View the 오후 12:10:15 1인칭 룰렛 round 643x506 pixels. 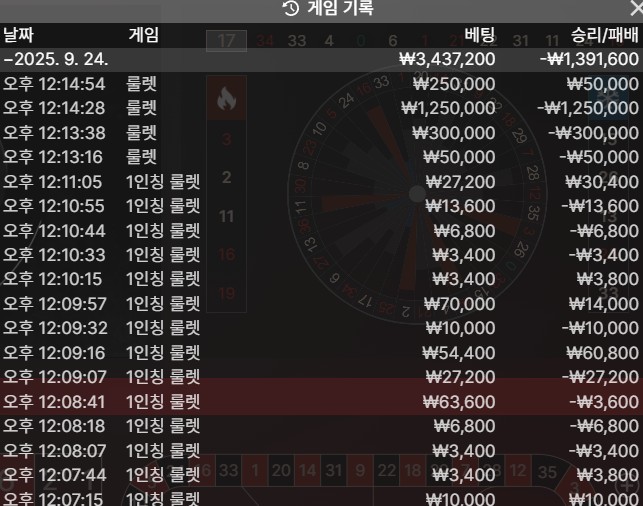tap(322, 279)
